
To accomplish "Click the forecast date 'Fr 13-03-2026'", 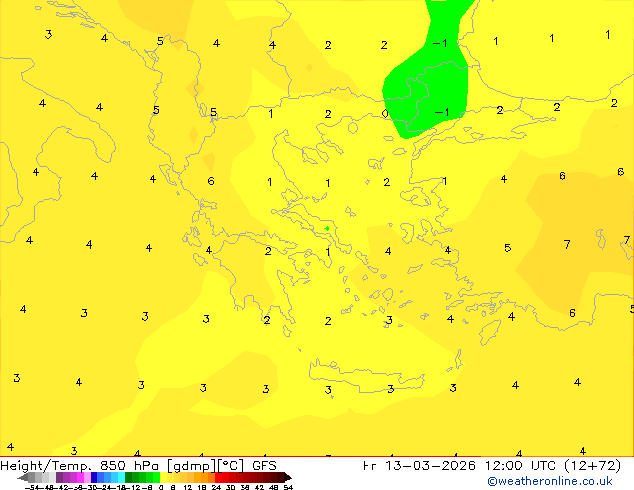I will pos(419,466).
